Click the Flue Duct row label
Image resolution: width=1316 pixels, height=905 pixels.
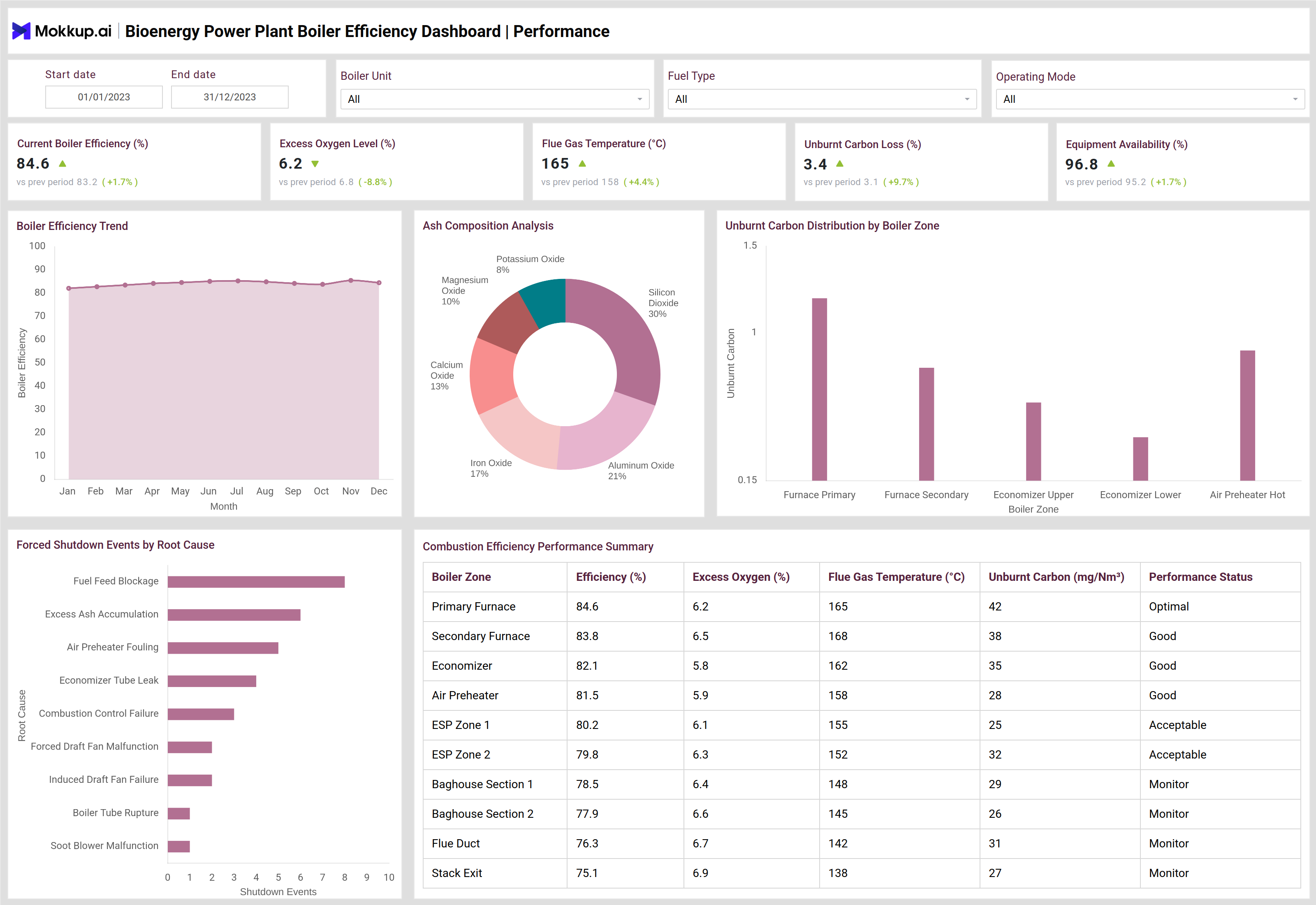[456, 843]
